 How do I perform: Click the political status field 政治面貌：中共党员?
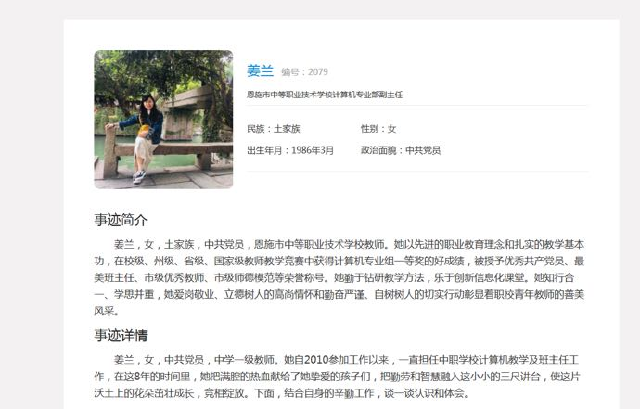[x=401, y=150]
